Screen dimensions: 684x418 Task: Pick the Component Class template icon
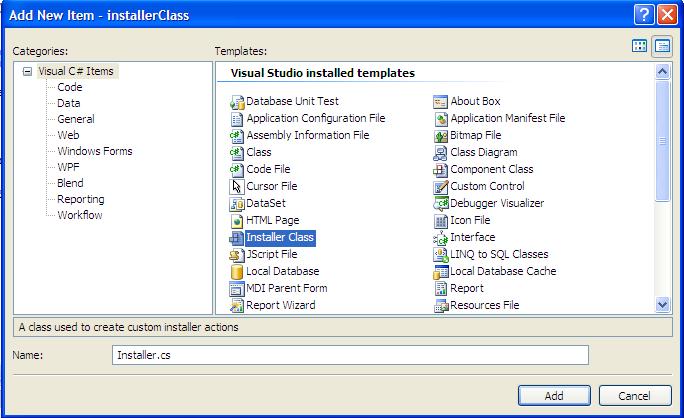pyautogui.click(x=441, y=170)
